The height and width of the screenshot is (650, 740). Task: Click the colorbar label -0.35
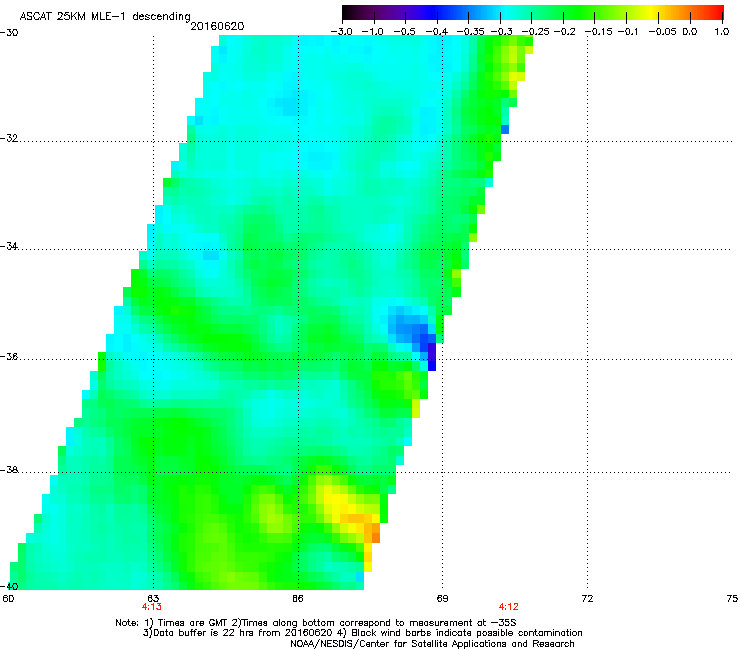pyautogui.click(x=471, y=32)
